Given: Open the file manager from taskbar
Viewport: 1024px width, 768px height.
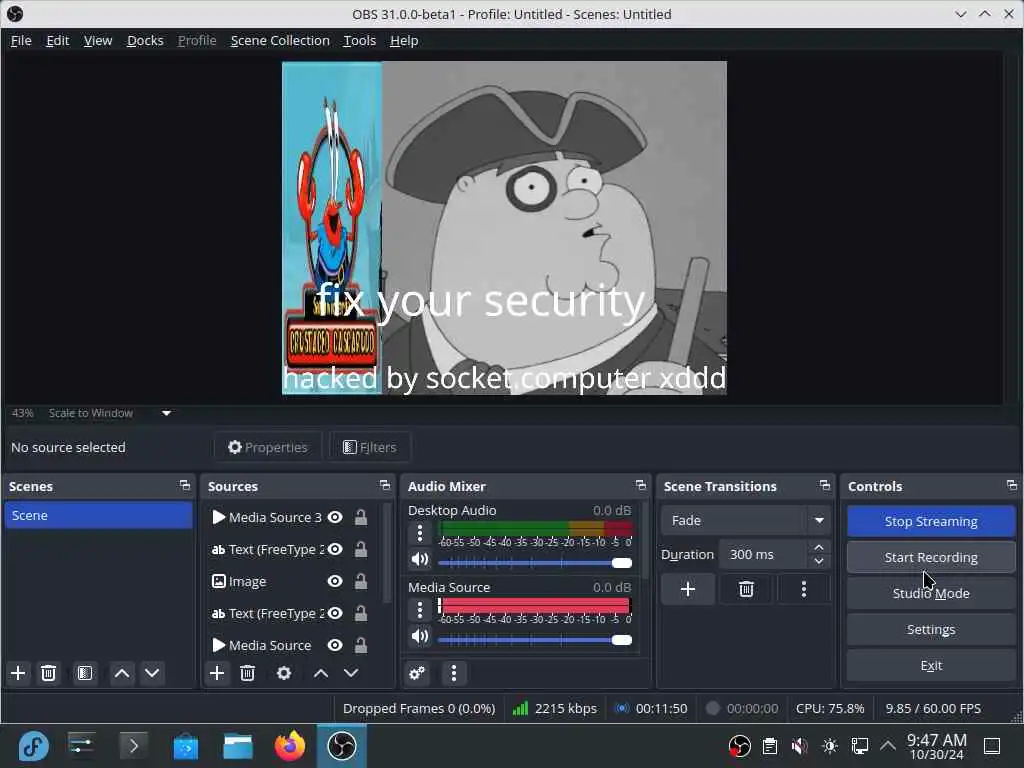Looking at the screenshot, I should (238, 746).
